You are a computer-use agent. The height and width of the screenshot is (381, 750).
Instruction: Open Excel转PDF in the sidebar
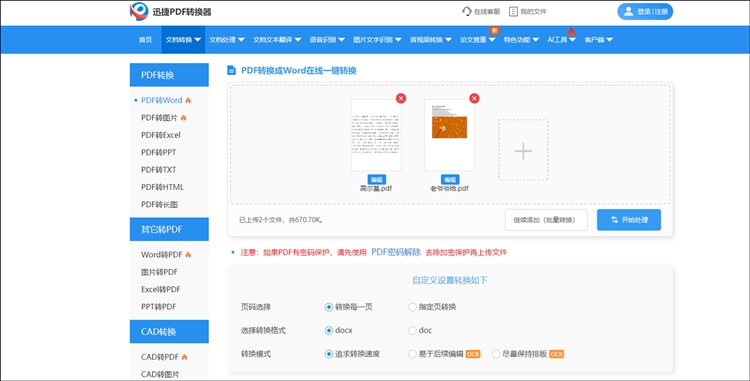[161, 289]
